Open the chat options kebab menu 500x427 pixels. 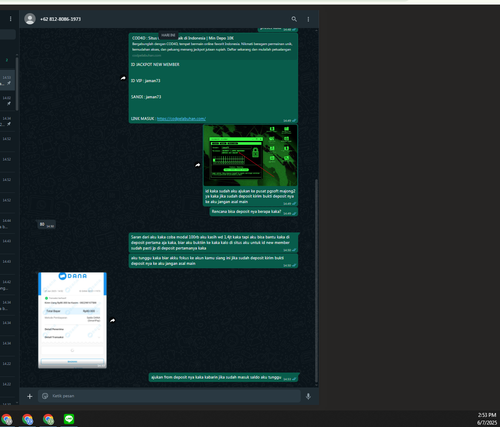coord(308,19)
